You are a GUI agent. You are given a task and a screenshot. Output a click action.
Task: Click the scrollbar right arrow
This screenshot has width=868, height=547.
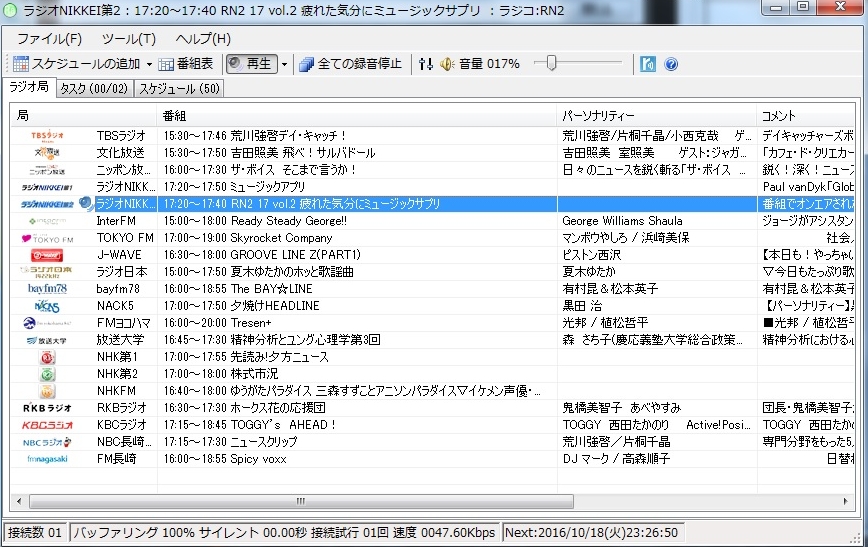pos(845,502)
